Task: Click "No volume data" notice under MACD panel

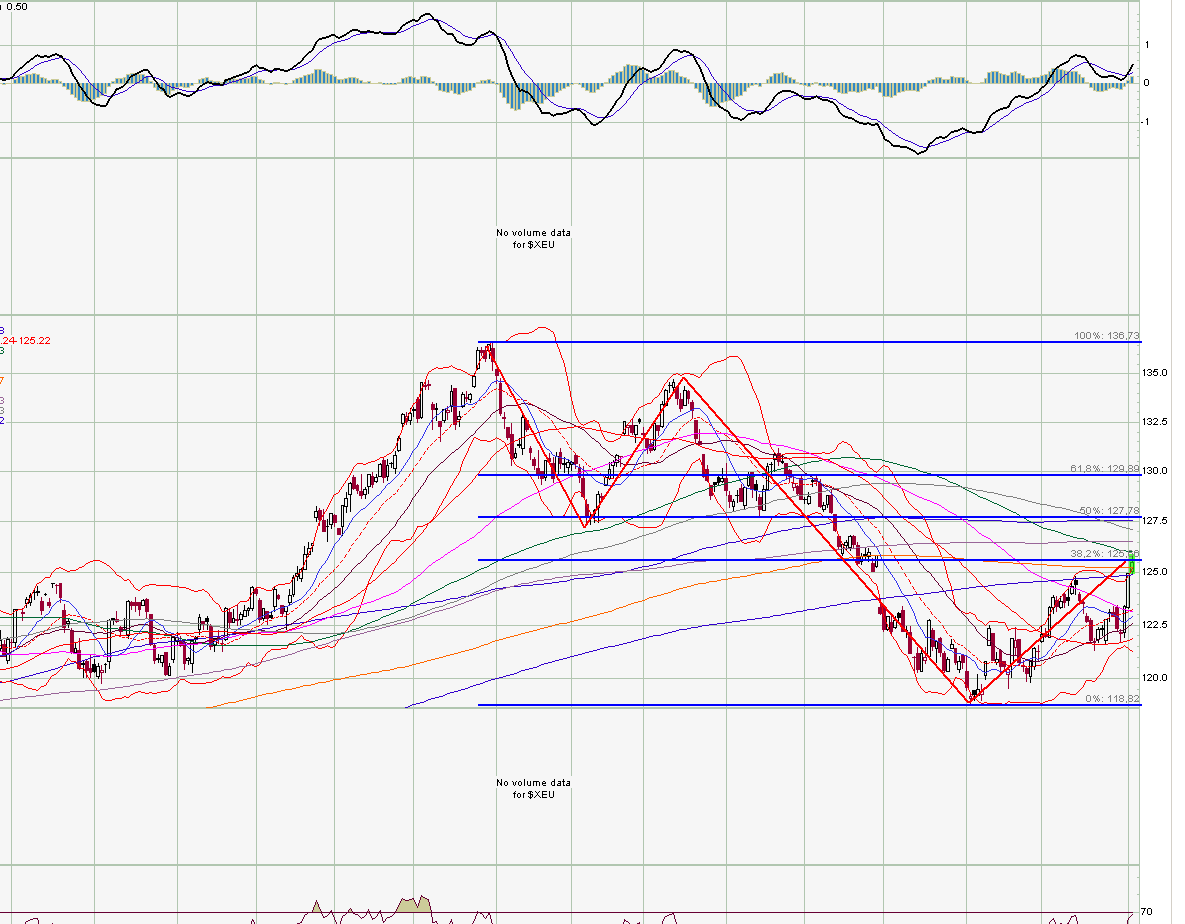Action: (x=534, y=239)
